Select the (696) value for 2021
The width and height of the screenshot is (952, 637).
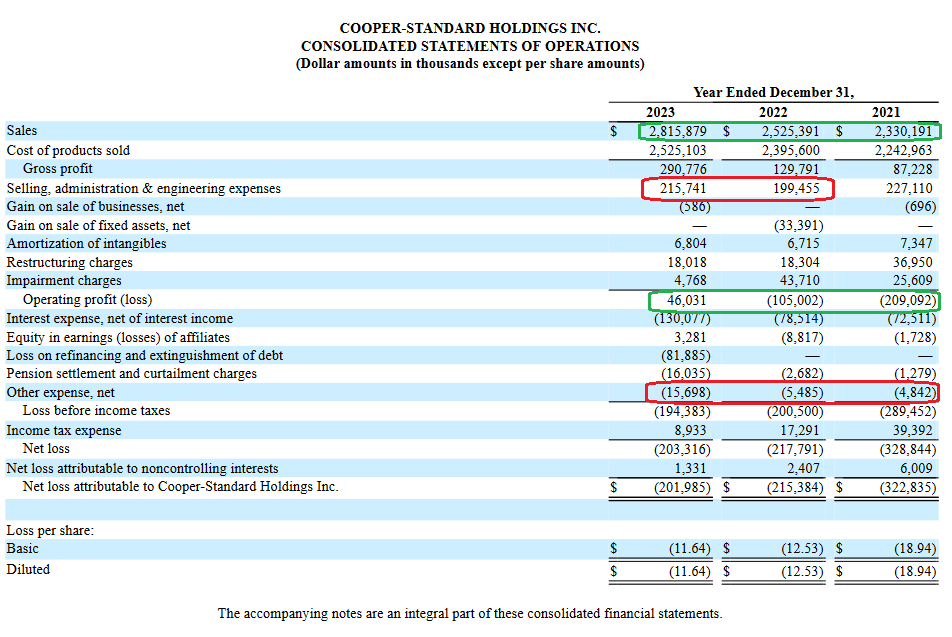[x=920, y=206]
